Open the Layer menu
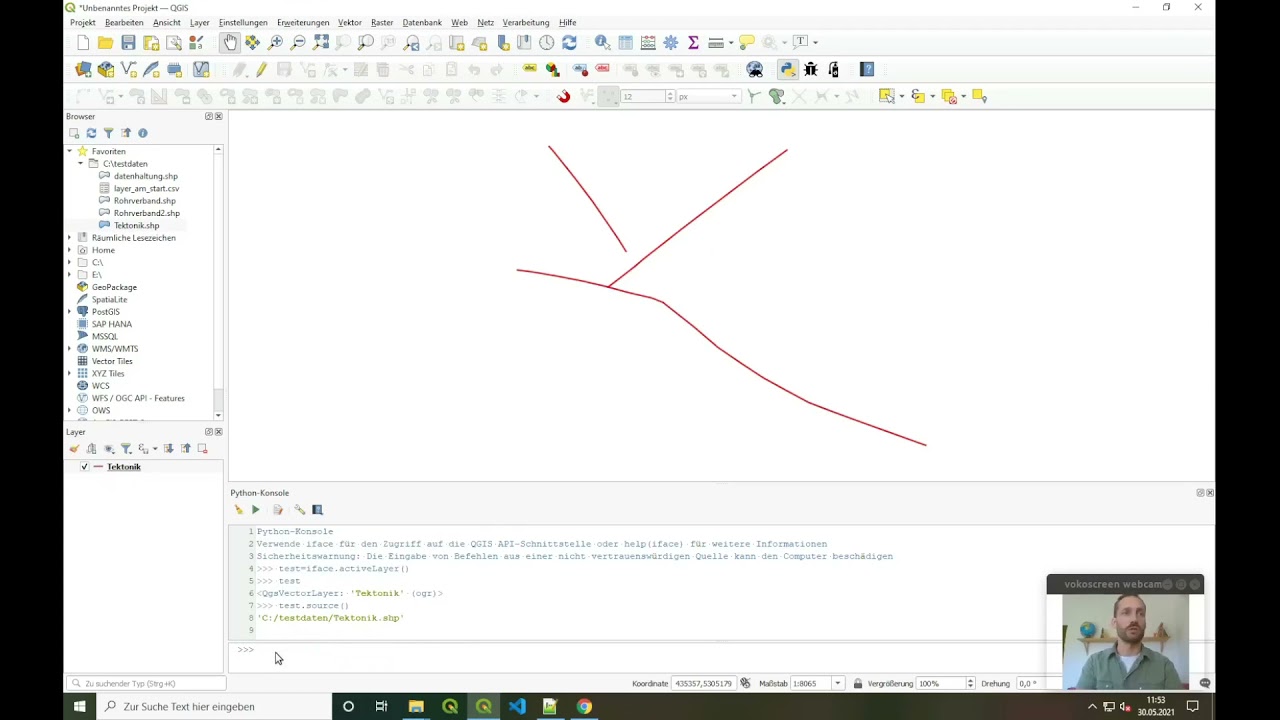Image resolution: width=1280 pixels, height=720 pixels. [200, 22]
